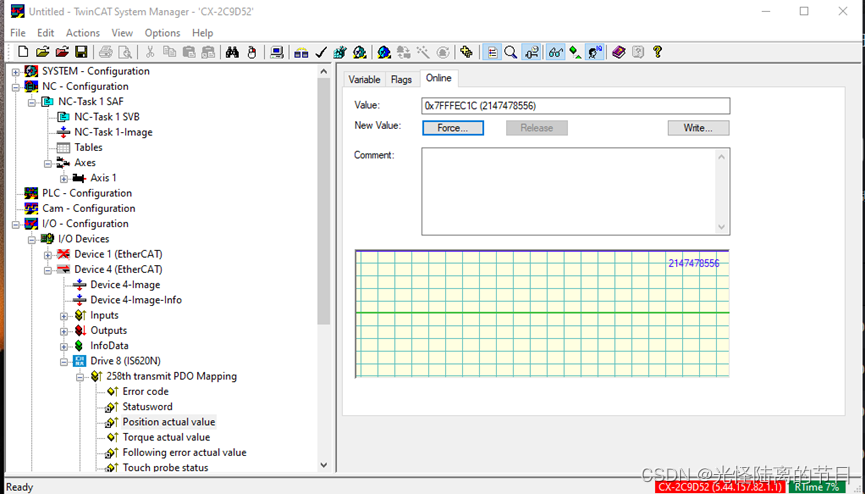Open the book reference icon
This screenshot has height=494, width=865.
pos(618,52)
